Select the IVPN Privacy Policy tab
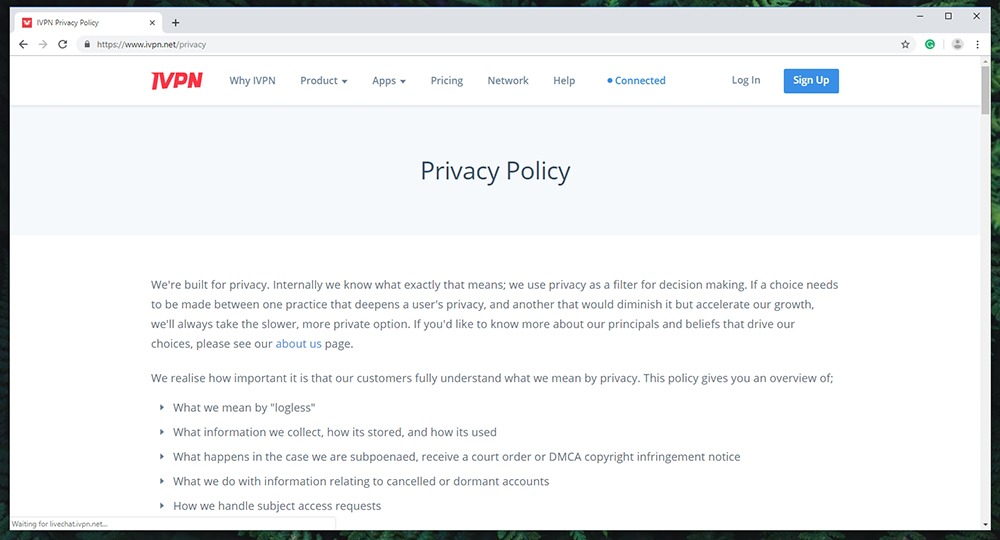 [87, 22]
